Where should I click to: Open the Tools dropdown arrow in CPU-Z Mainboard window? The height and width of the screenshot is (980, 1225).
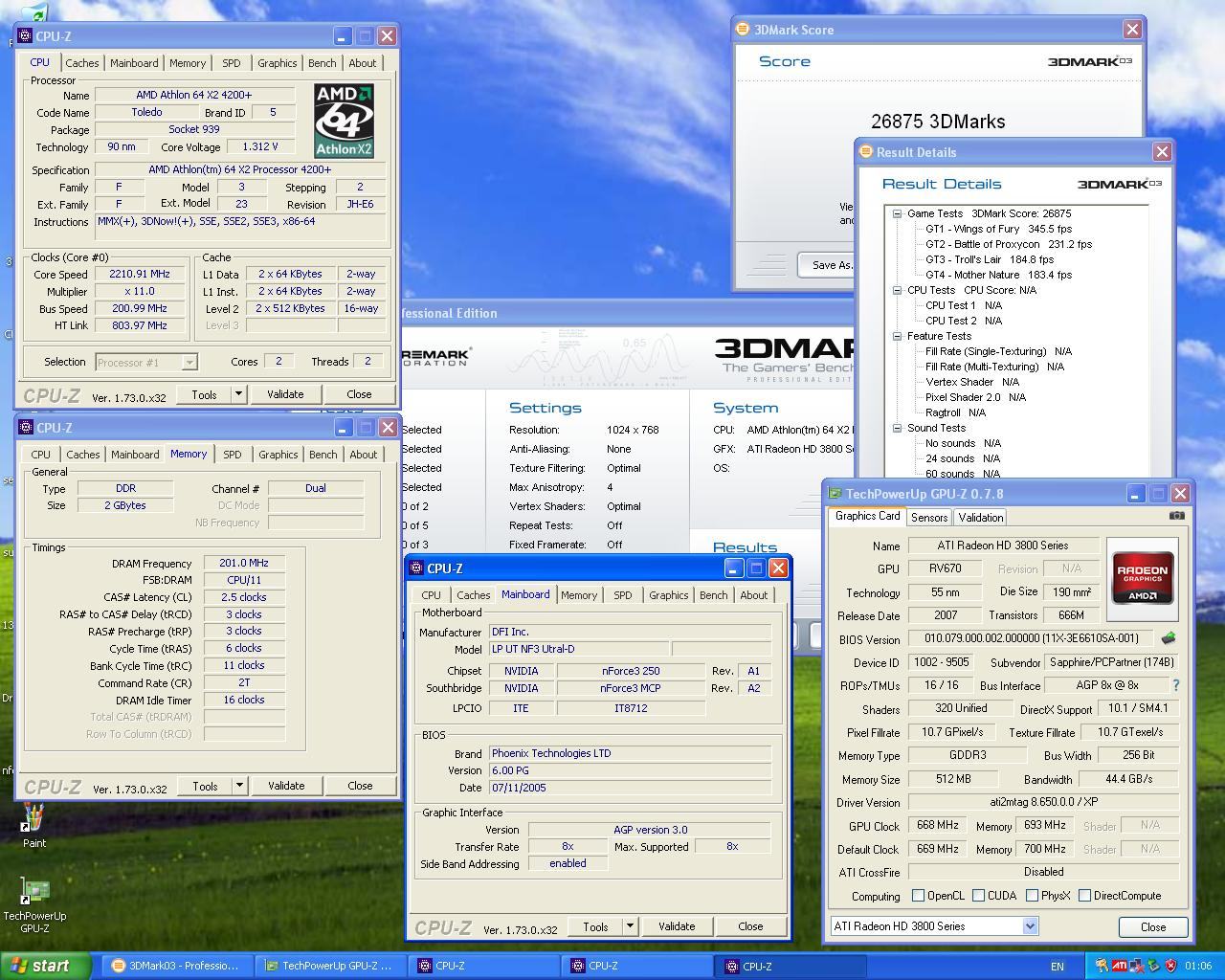[630, 926]
